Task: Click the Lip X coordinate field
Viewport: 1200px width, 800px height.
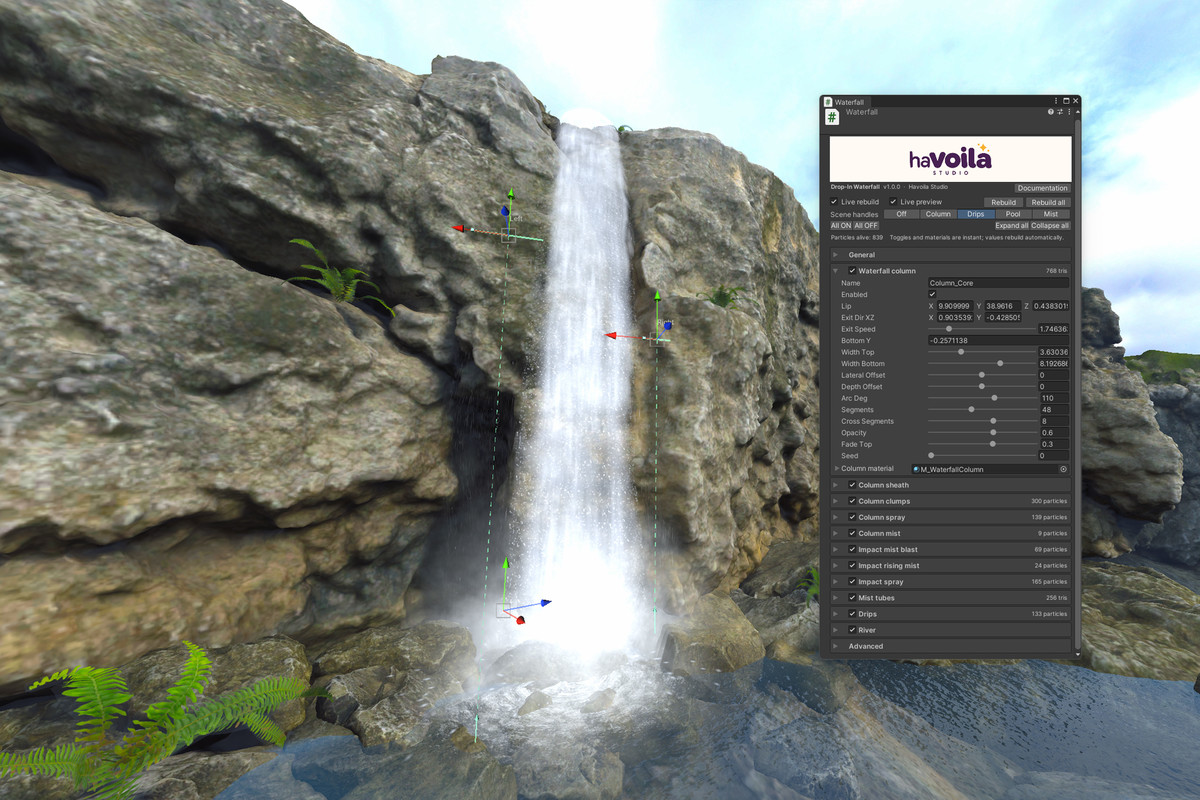Action: [955, 306]
